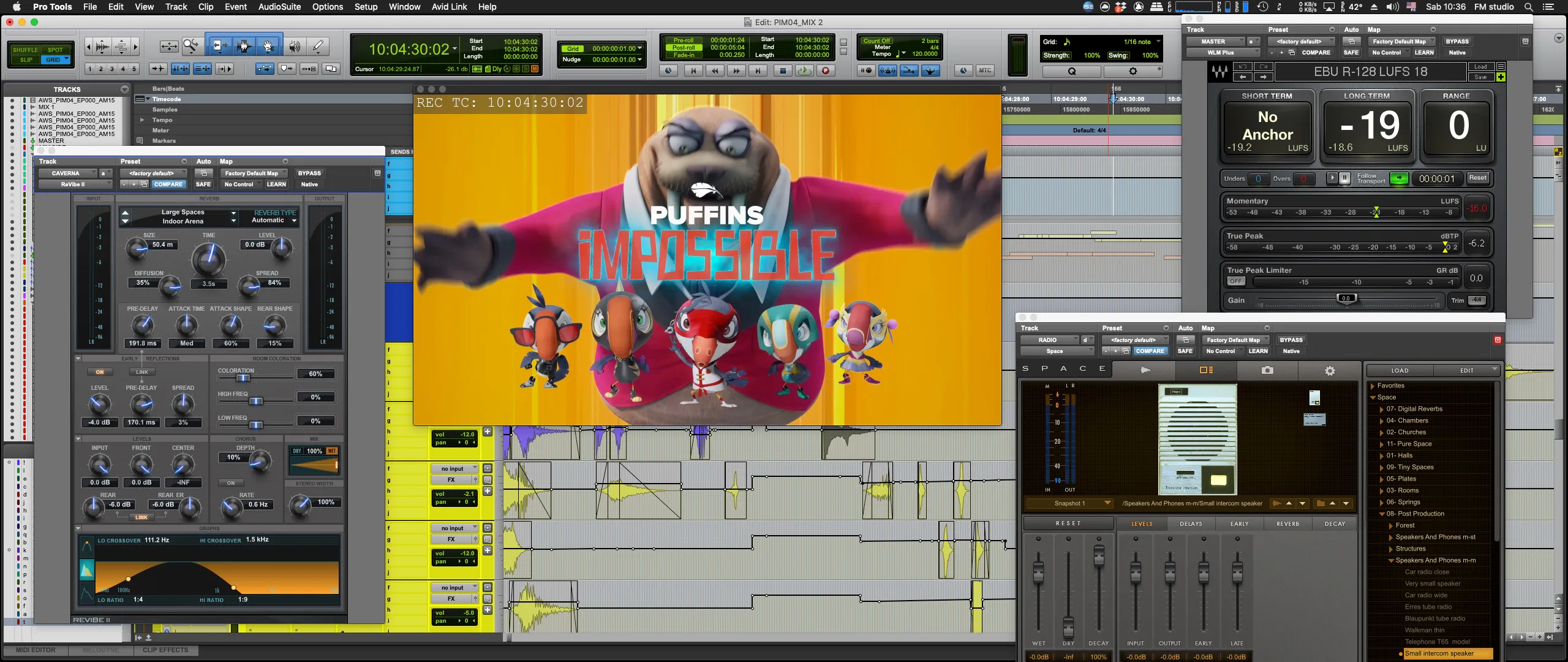Switch to the REVERB tab in Space
This screenshot has width=1568, height=662.
coord(1287,524)
